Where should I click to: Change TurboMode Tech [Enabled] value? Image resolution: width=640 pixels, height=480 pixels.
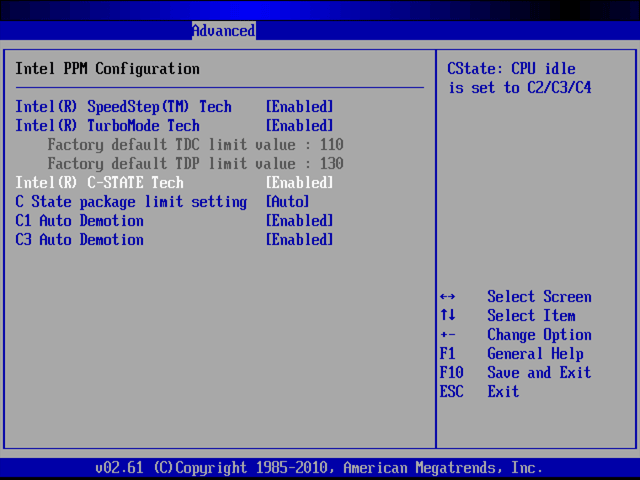(300, 126)
